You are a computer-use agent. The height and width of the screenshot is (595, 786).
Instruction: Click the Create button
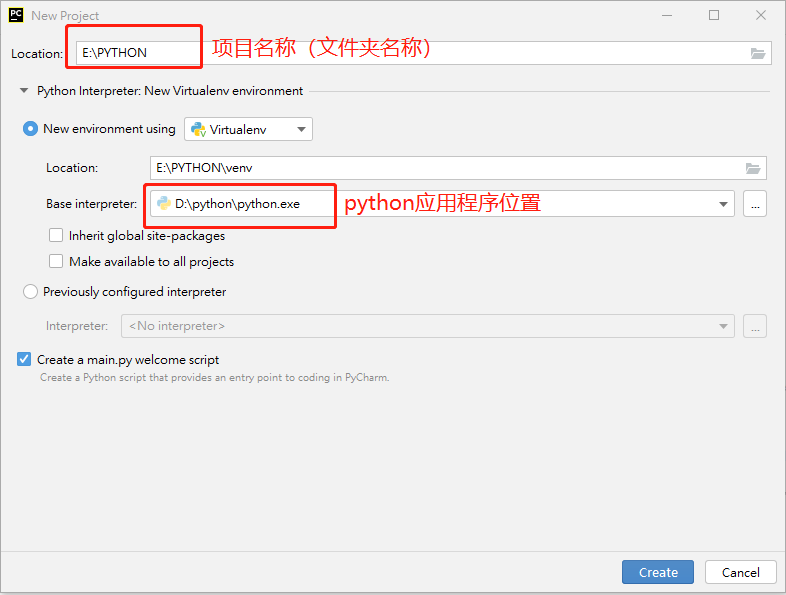point(658,572)
